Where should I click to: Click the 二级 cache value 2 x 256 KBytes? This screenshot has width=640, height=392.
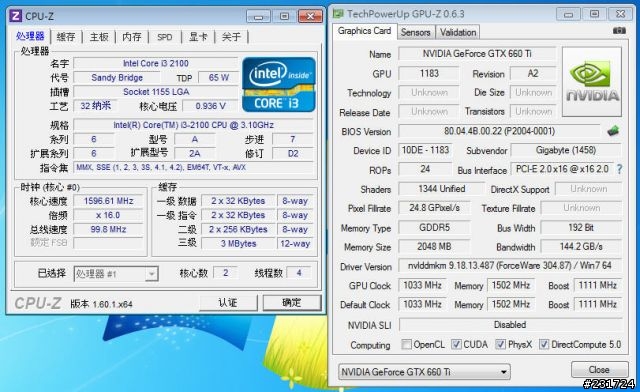238,229
